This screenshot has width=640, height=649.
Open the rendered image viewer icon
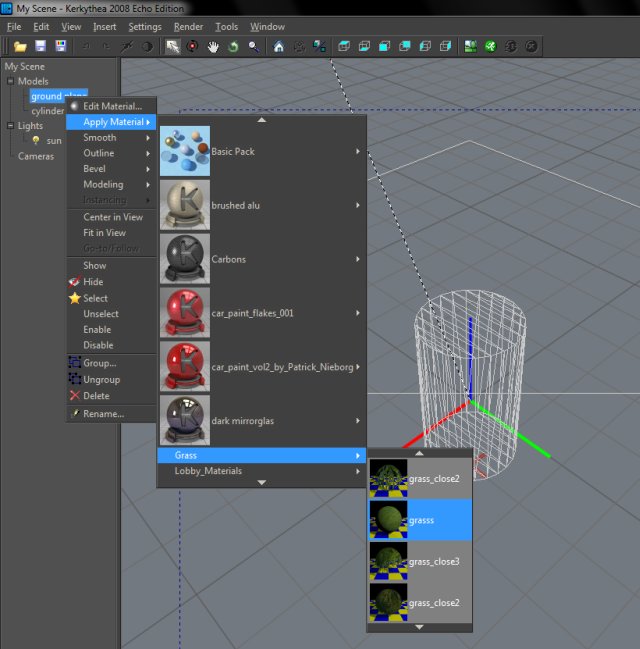click(470, 46)
